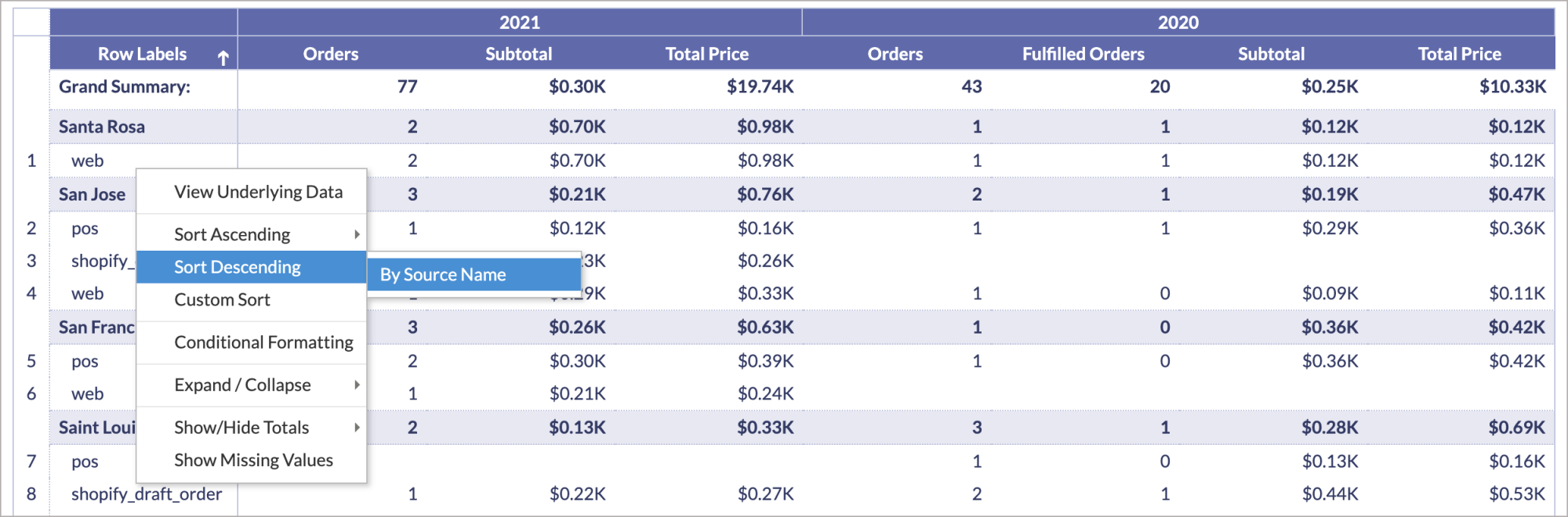1568x517 pixels.
Task: Expand the Sort Ascending submenu arrow
Action: coord(357,234)
